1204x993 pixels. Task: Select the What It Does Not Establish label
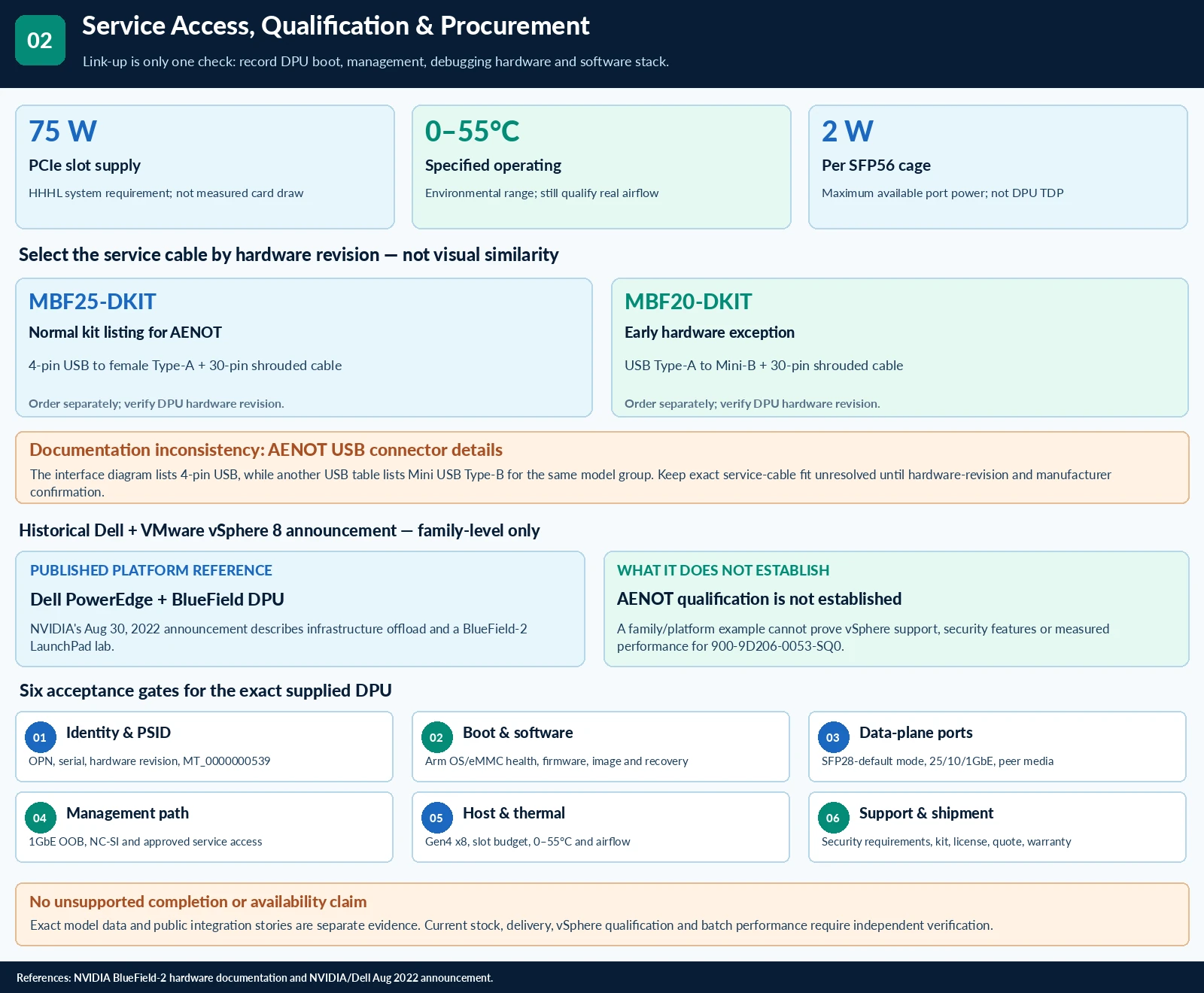pyautogui.click(x=723, y=570)
